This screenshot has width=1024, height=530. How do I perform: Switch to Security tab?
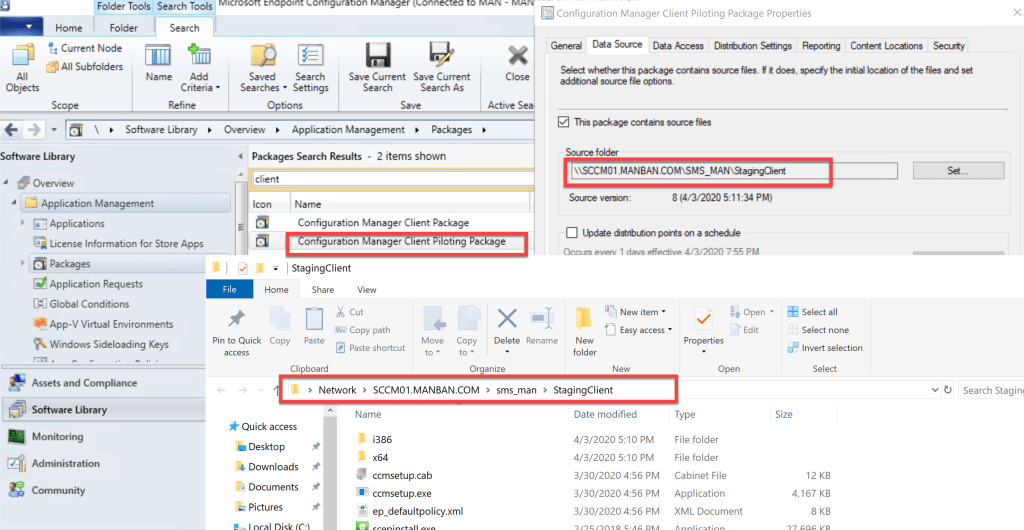(x=948, y=46)
